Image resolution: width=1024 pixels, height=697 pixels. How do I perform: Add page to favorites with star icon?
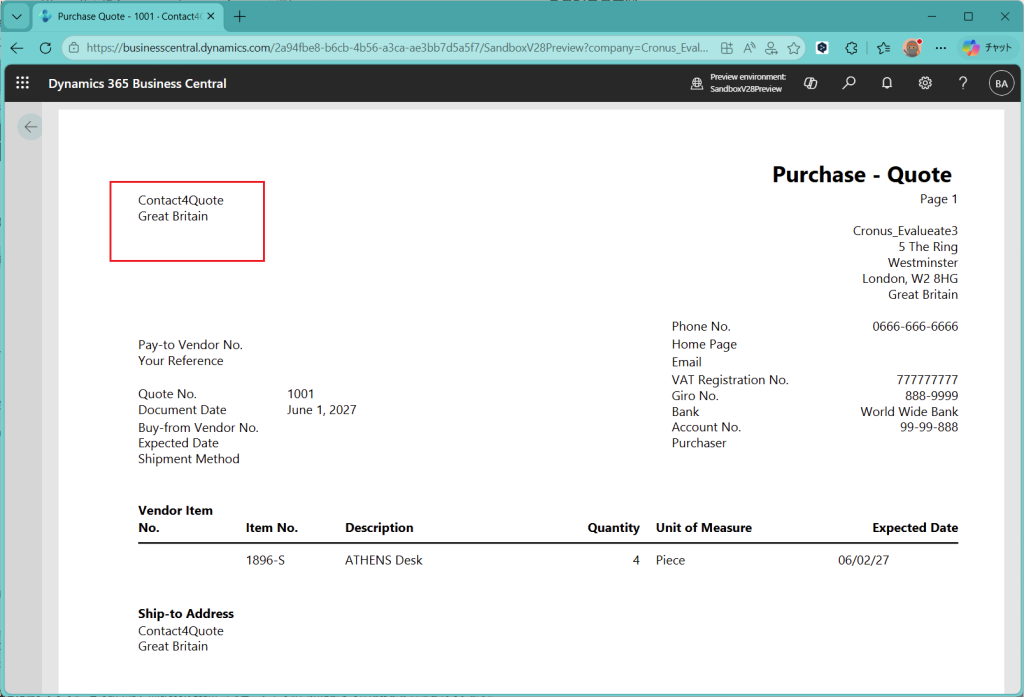tap(794, 48)
